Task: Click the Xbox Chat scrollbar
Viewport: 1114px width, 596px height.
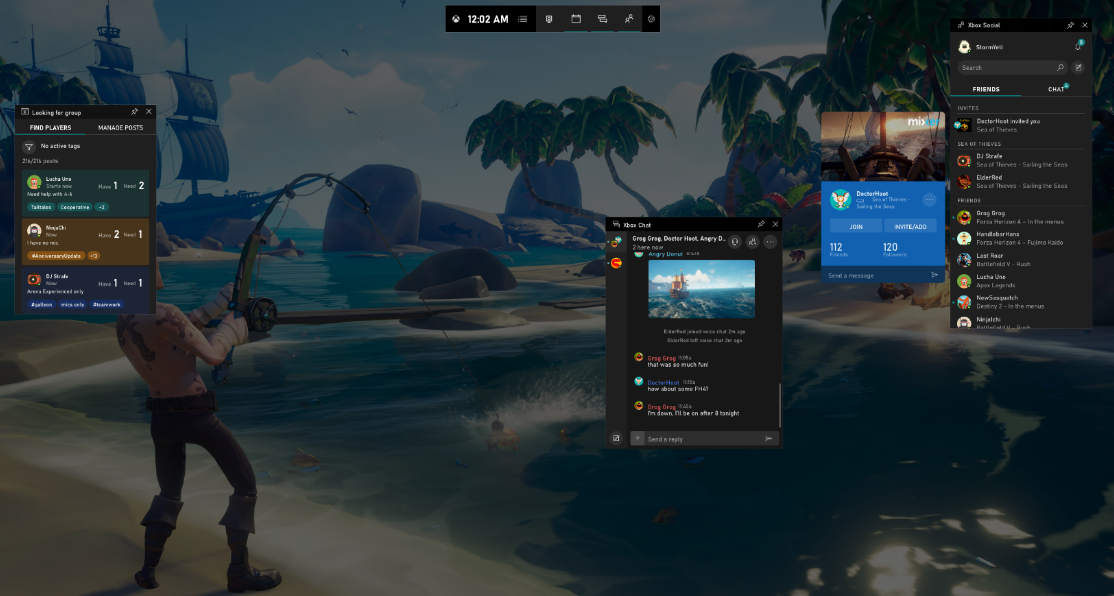Action: (779, 405)
